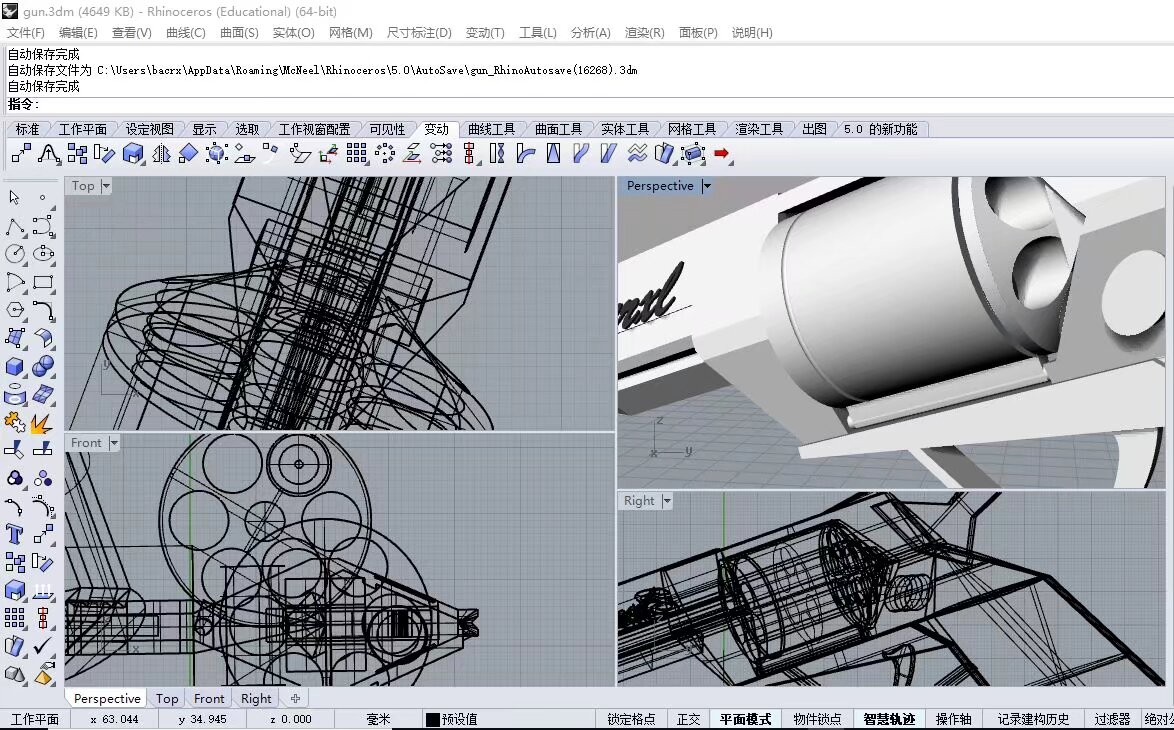Select the pointer selection arrow tool

click(14, 197)
